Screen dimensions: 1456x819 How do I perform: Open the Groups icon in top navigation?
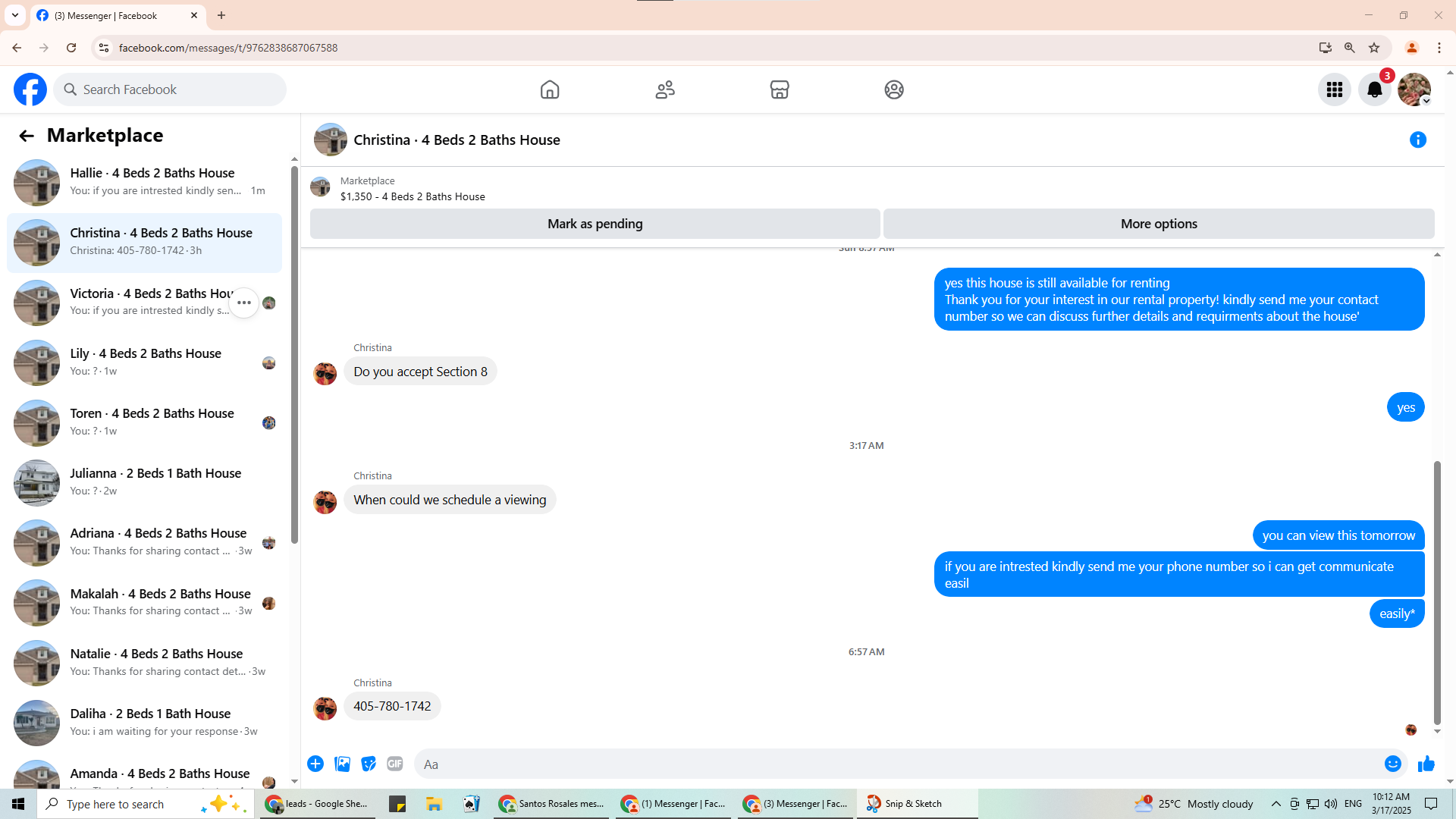click(894, 89)
